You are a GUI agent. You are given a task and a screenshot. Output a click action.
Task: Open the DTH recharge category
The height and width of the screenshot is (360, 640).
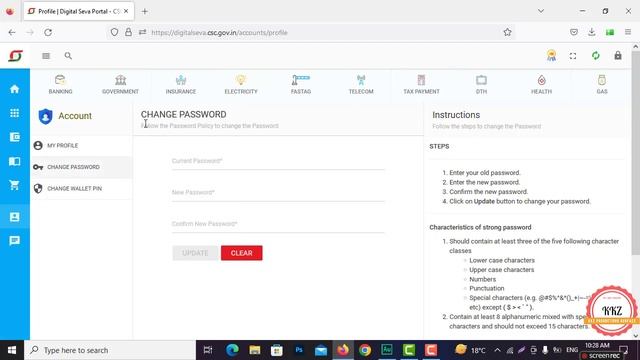(481, 84)
